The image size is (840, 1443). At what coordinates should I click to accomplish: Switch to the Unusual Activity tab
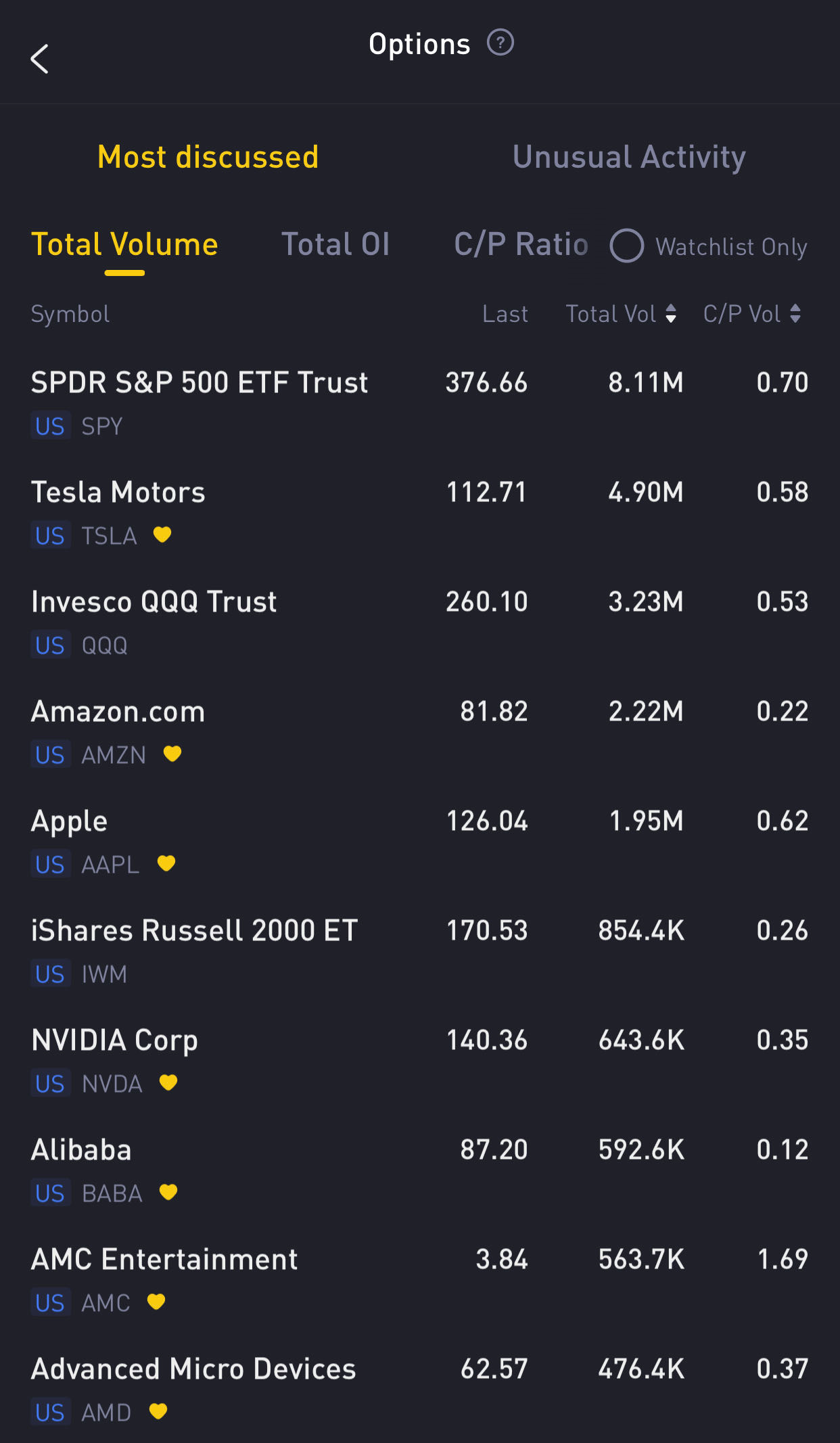click(629, 157)
